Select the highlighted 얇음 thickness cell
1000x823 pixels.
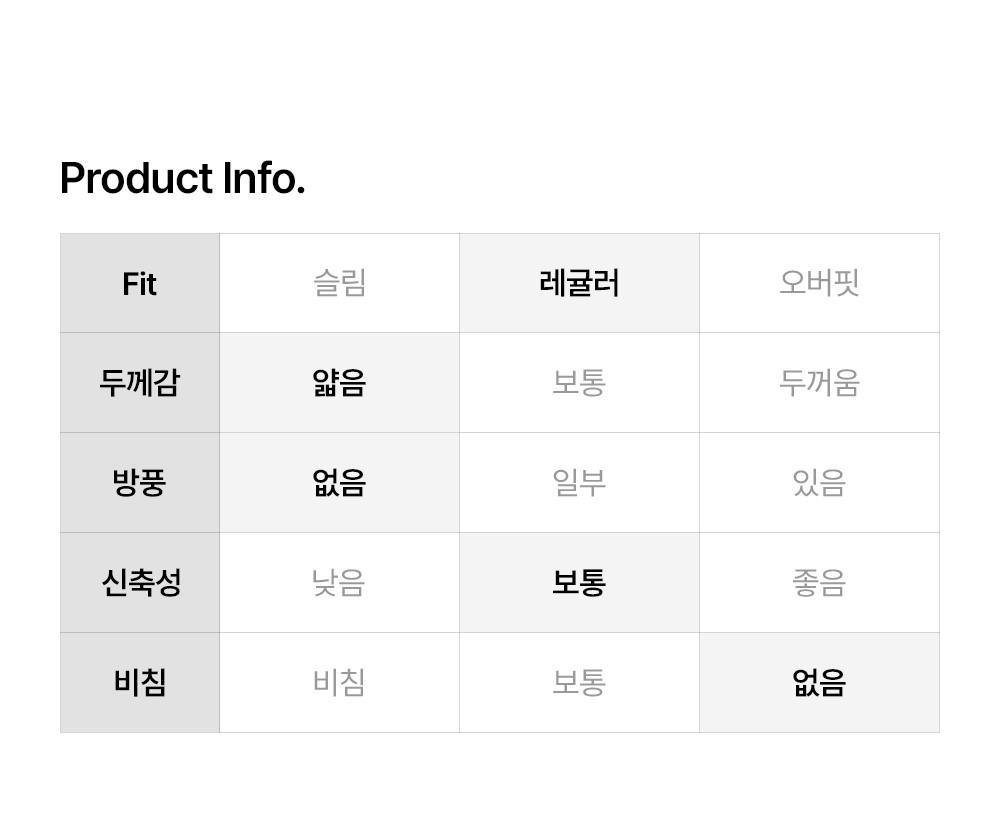339,383
